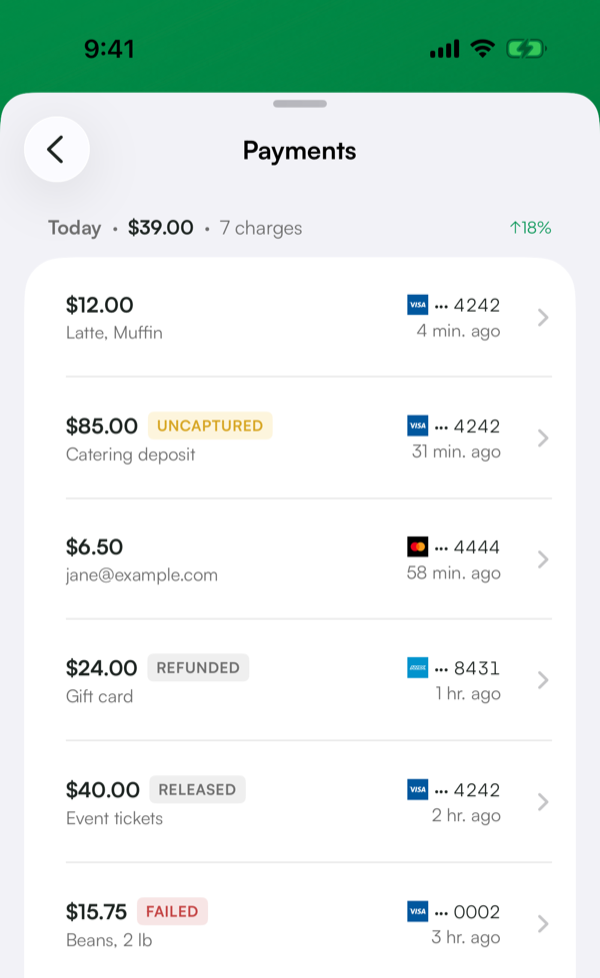Click the Visa icon on $85.00 Catering deposit
The width and height of the screenshot is (600, 978).
point(417,426)
